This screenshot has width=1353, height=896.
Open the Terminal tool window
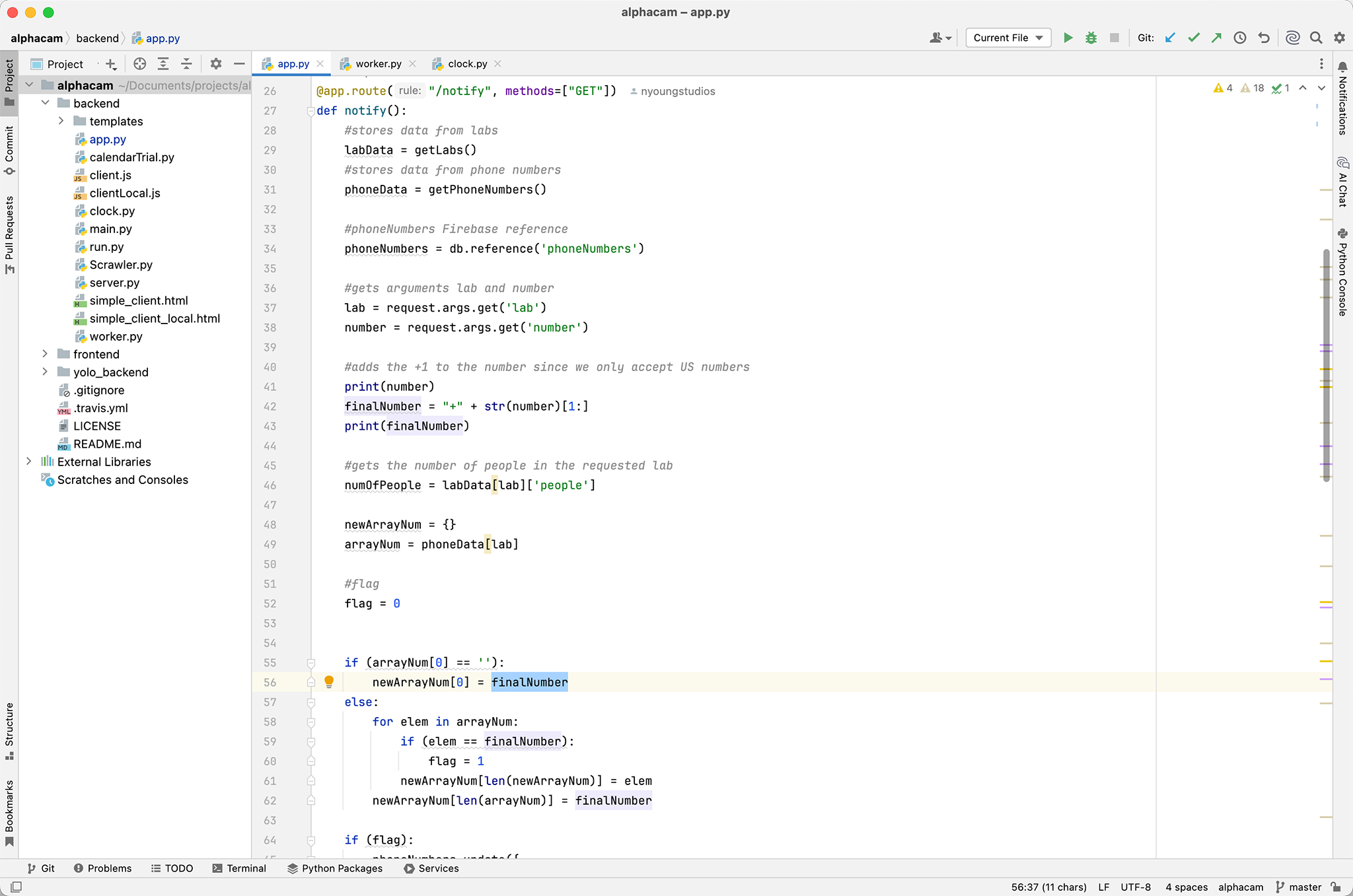tap(240, 868)
